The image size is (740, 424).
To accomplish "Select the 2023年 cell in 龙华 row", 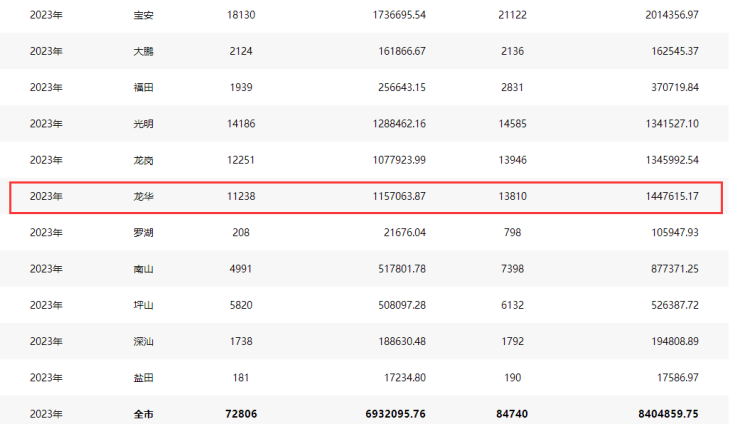I will 46,197.
